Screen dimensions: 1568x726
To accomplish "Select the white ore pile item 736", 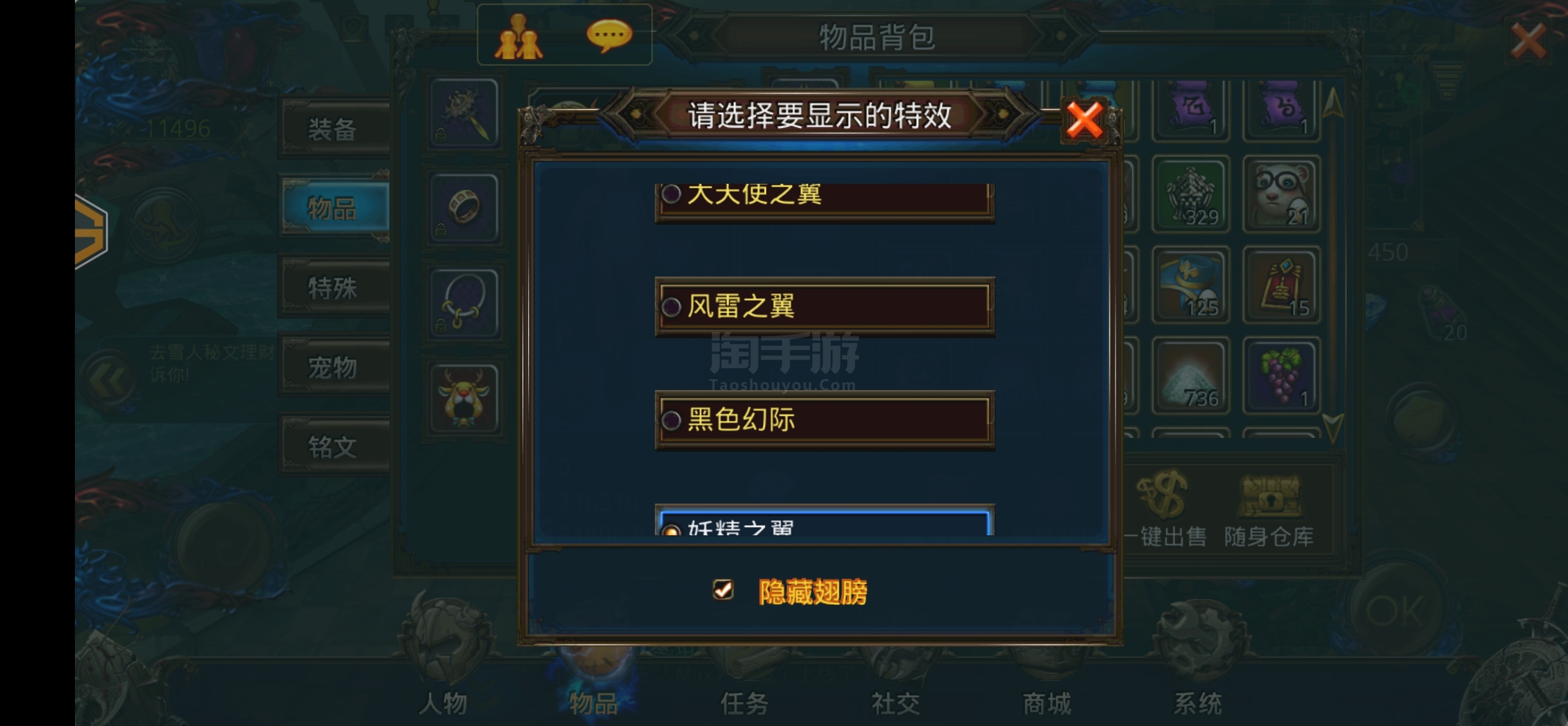I will pos(1190,375).
